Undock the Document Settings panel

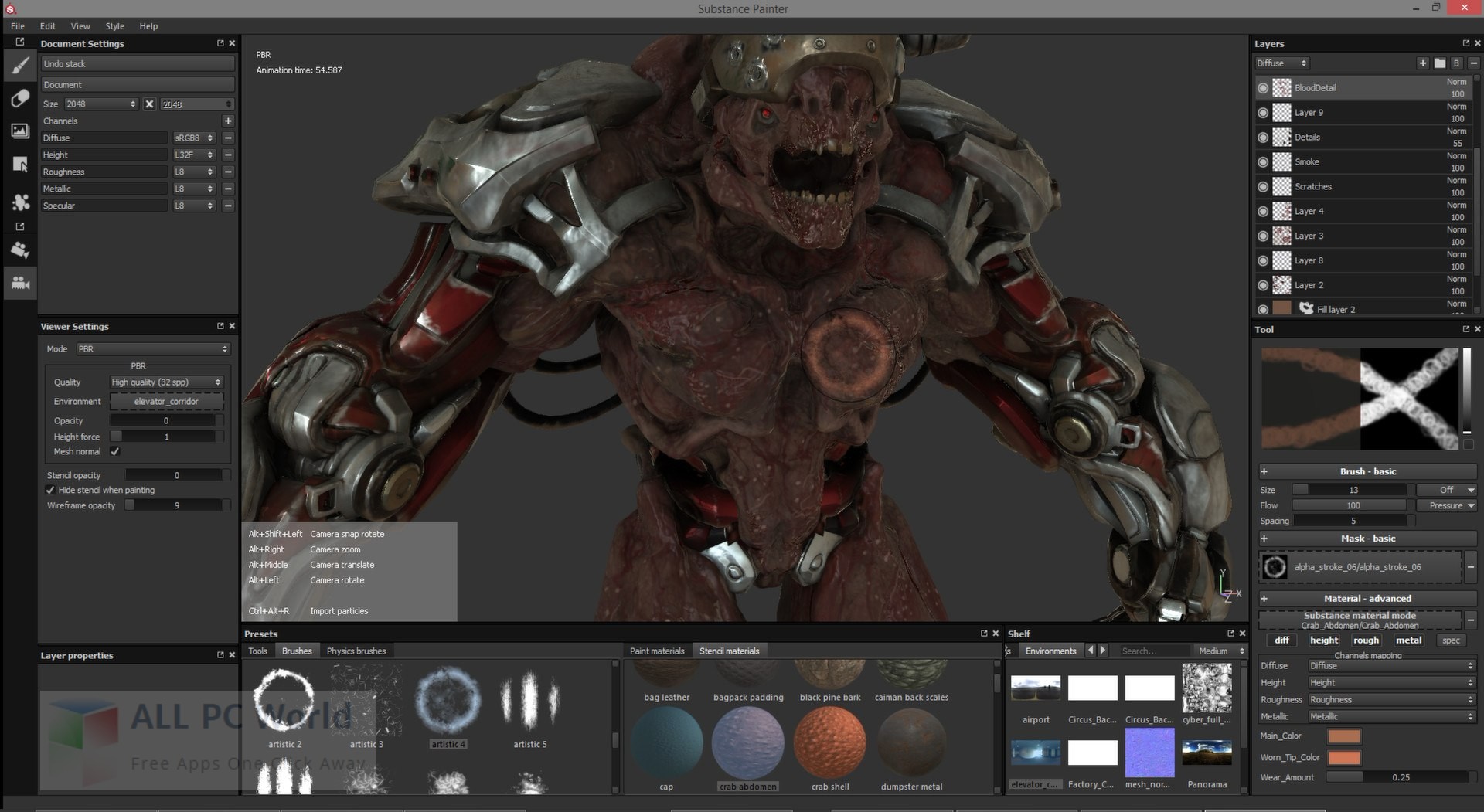point(220,44)
